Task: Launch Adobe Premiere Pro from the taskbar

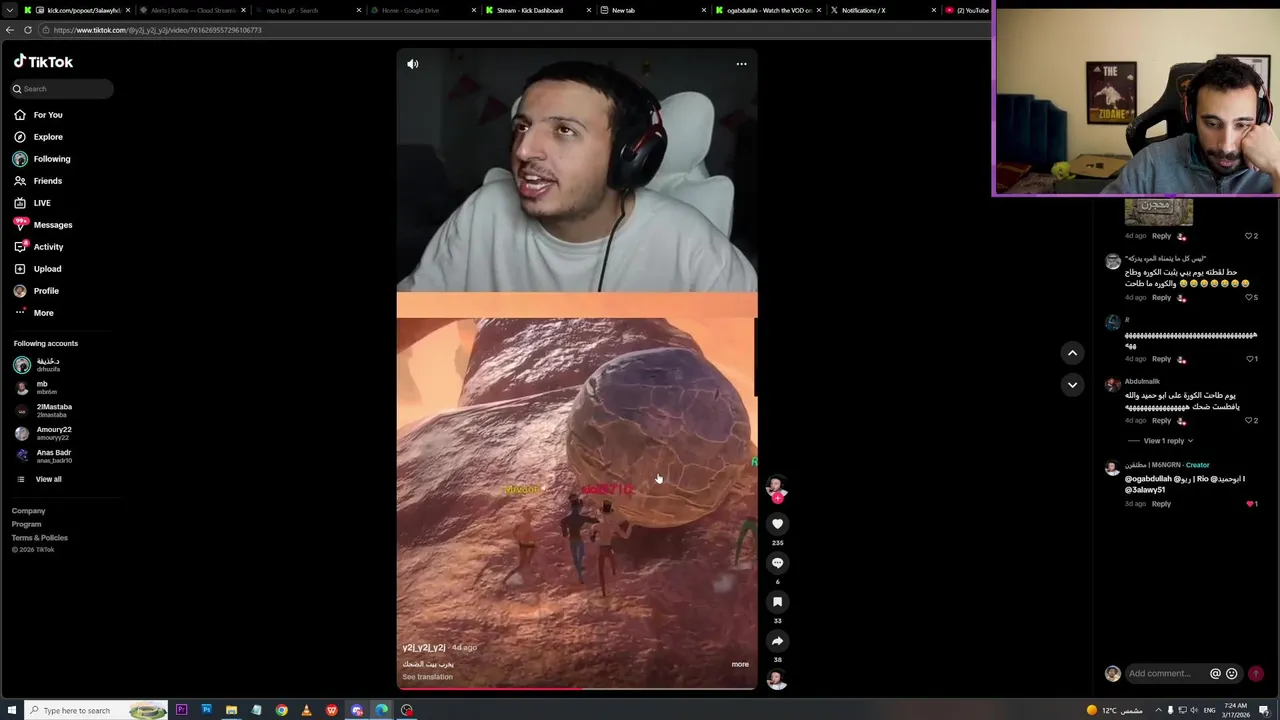Action: click(x=181, y=710)
